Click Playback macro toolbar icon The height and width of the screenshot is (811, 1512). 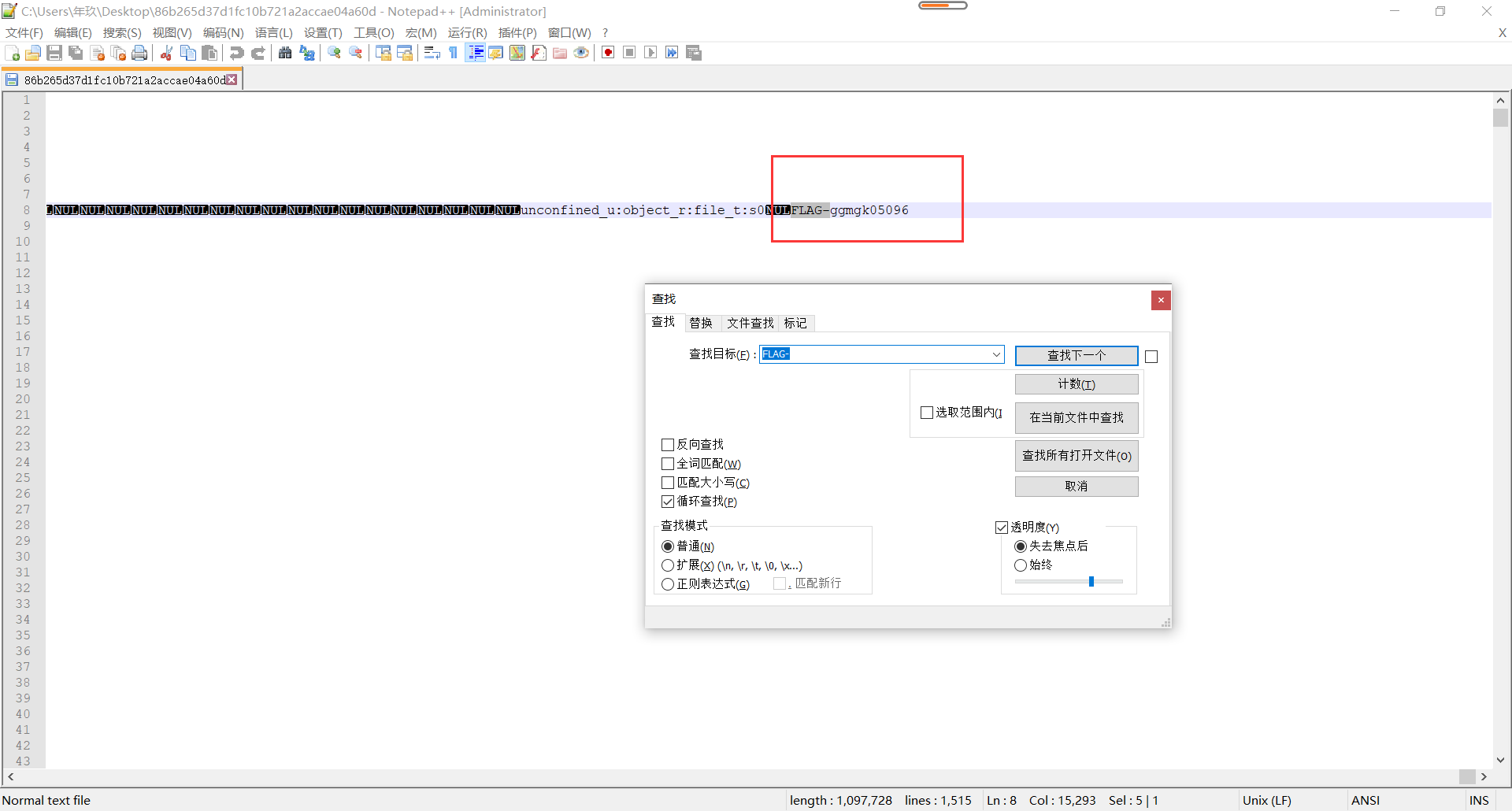coord(650,53)
